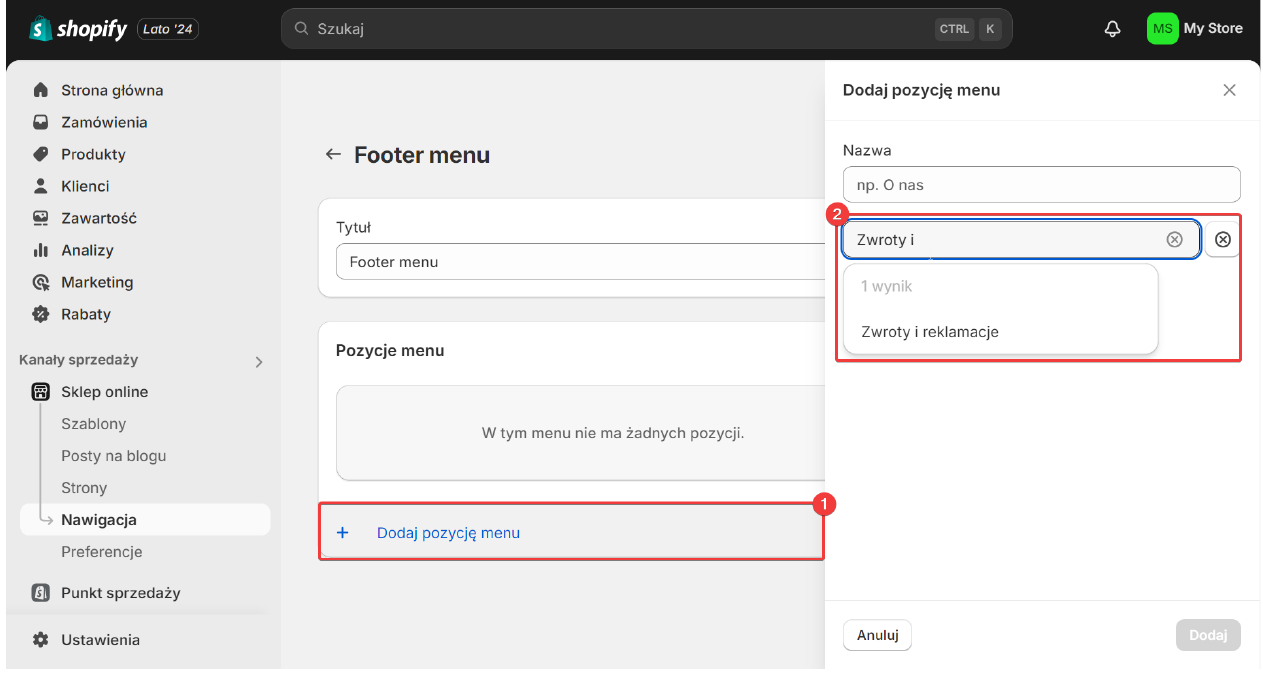Click the Sklep online store icon
The image size is (1263, 679).
(41, 392)
